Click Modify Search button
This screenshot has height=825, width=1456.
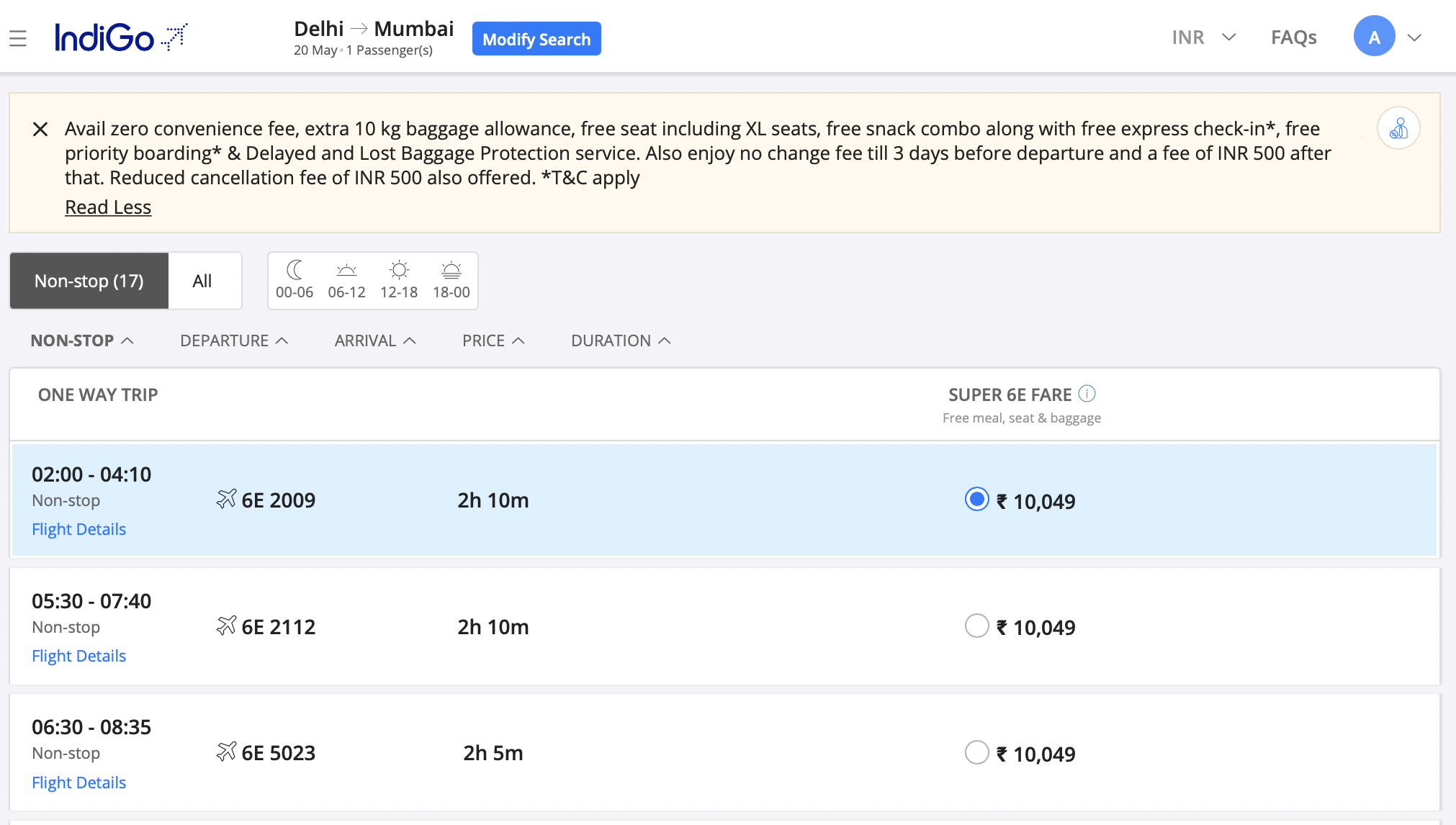click(x=537, y=38)
